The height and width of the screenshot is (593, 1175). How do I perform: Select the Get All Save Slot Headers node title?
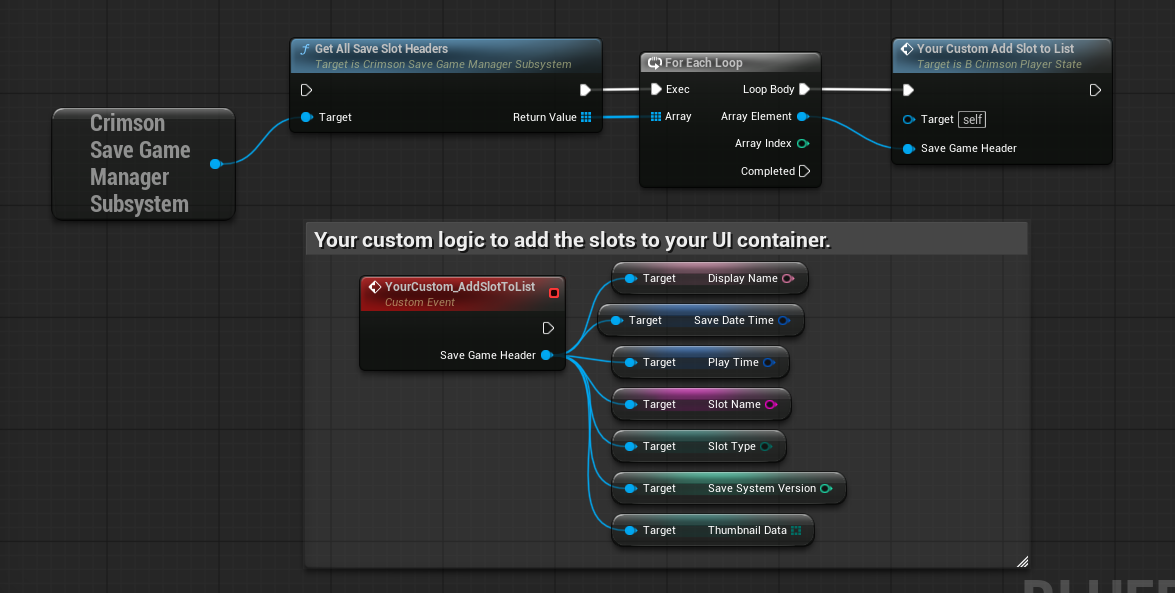pos(381,49)
